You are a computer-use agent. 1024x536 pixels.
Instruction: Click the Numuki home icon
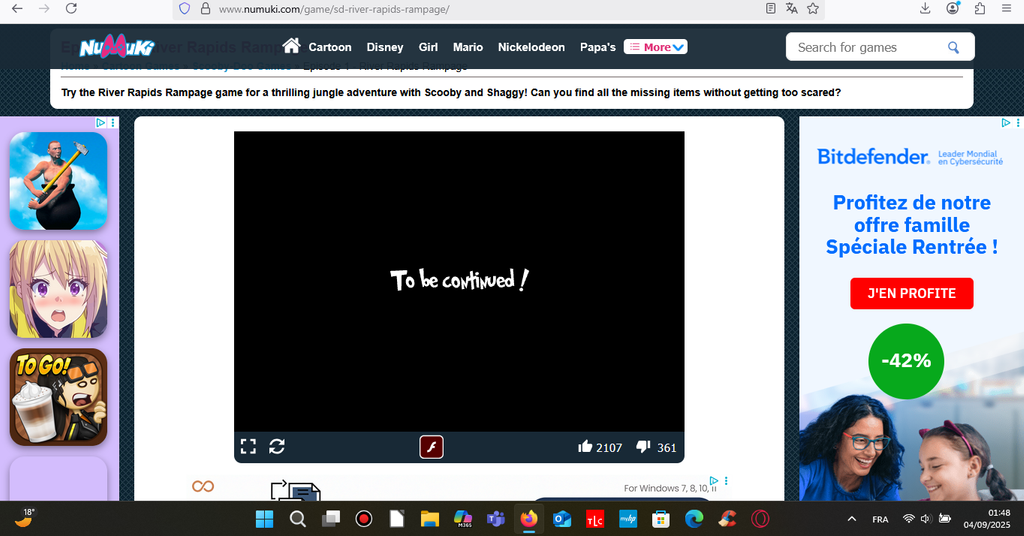pos(291,46)
